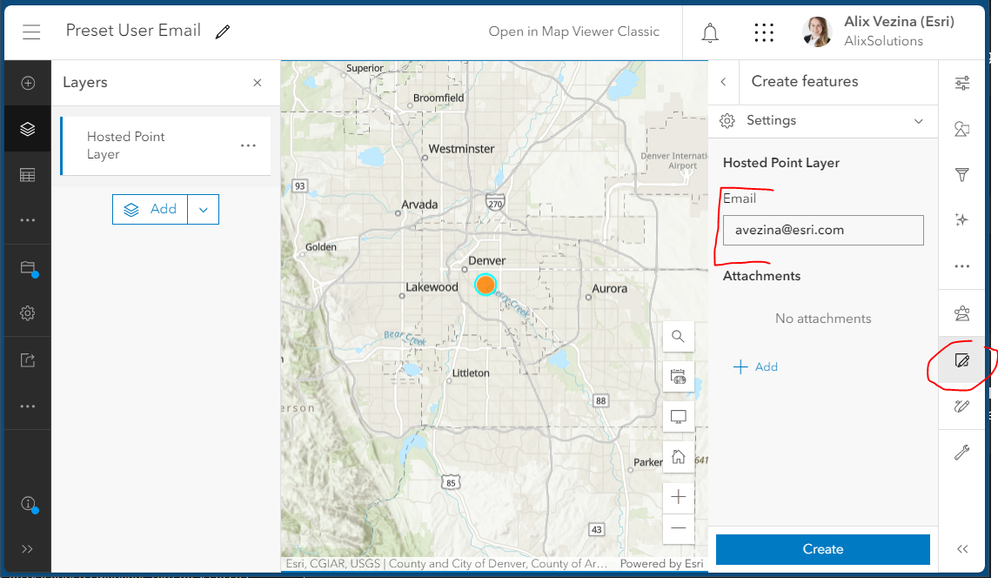Zoom in on the map
The image size is (998, 578).
[x=678, y=497]
